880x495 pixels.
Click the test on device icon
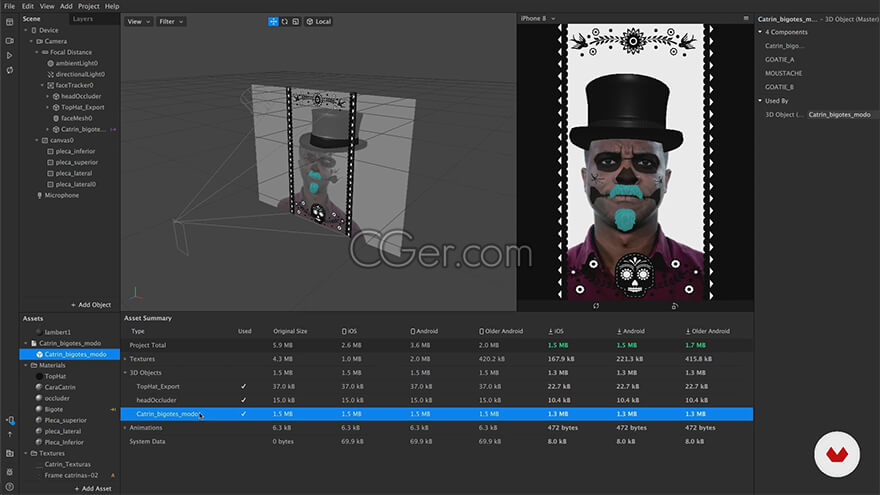point(10,420)
